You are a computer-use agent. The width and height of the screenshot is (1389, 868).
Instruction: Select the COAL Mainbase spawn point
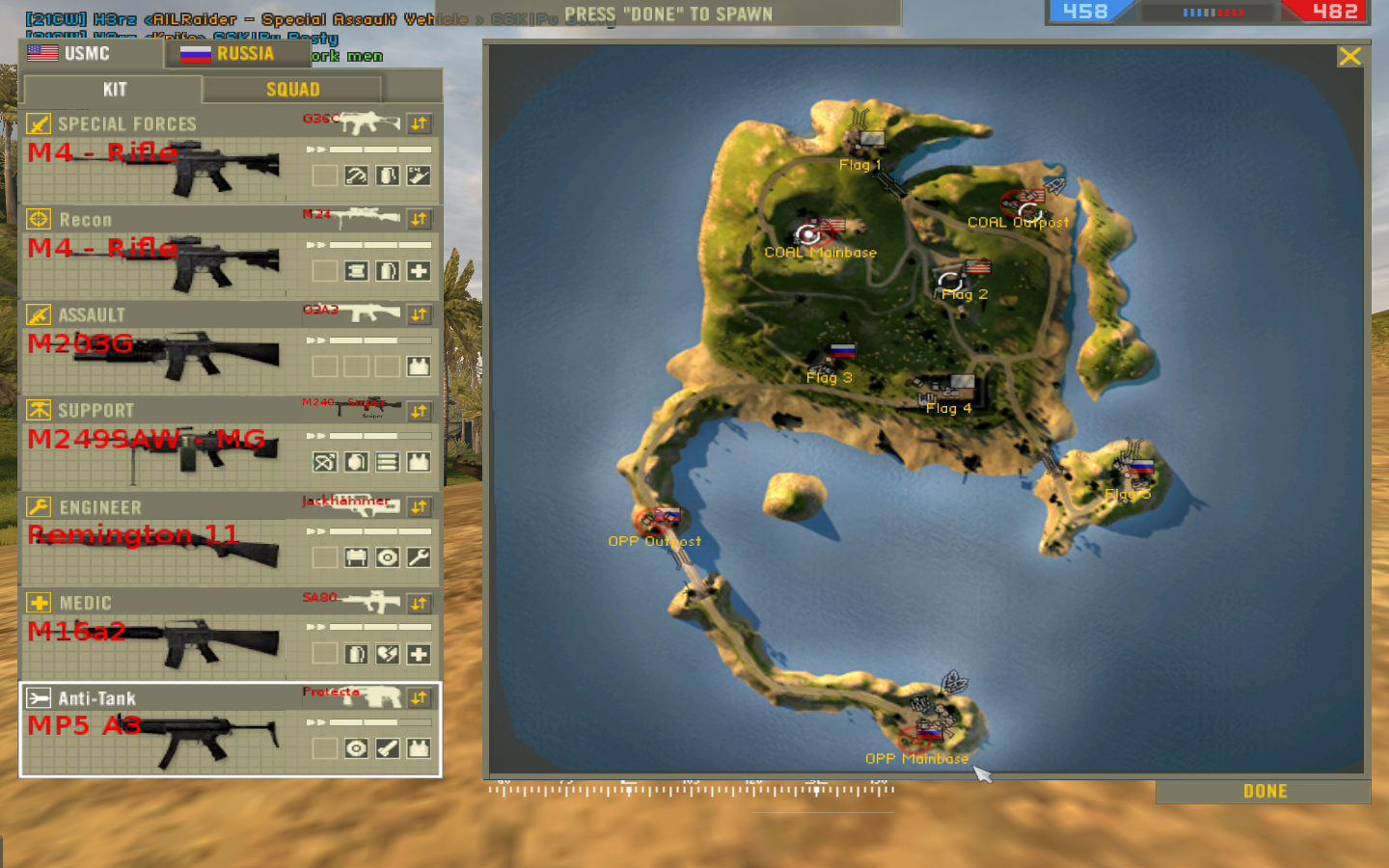(x=807, y=232)
